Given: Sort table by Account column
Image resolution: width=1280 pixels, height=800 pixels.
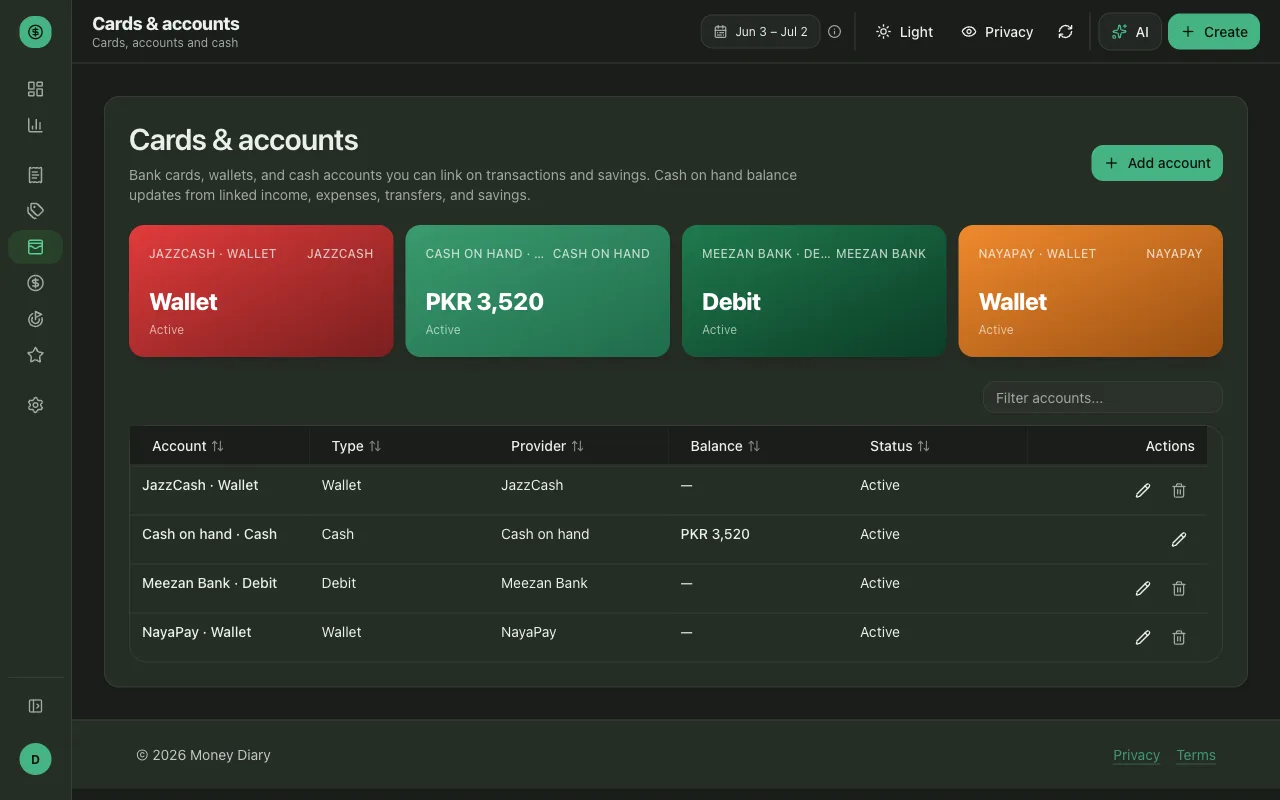Looking at the screenshot, I should coord(188,446).
